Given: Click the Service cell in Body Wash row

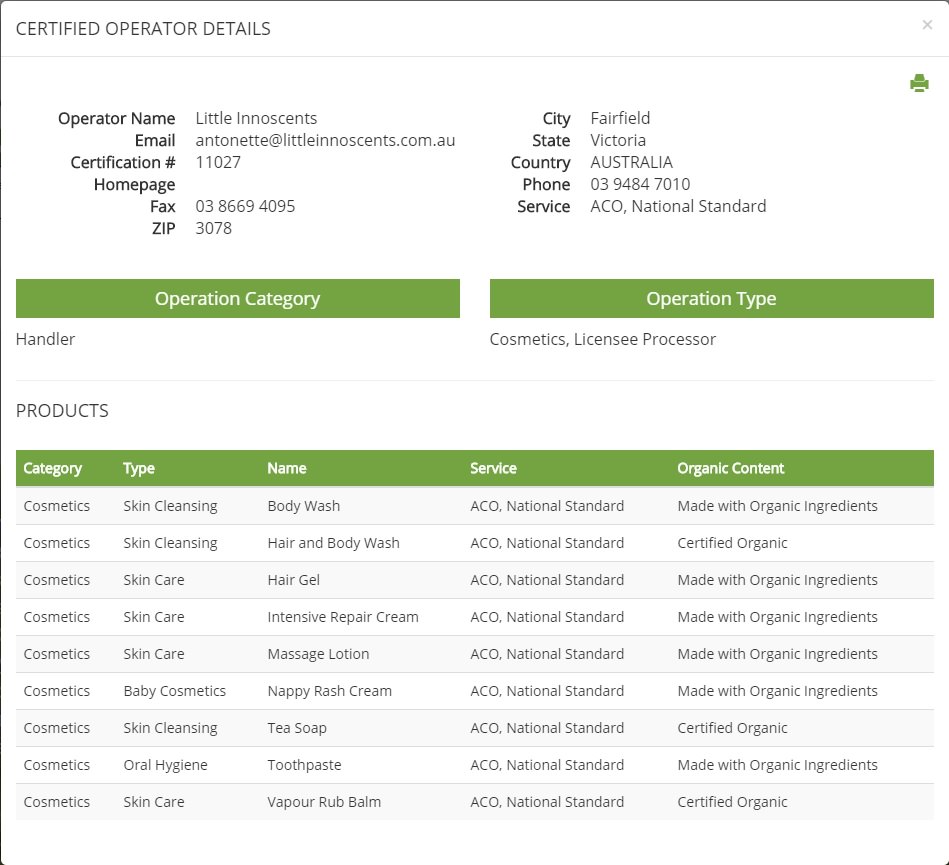Looking at the screenshot, I should coord(547,506).
